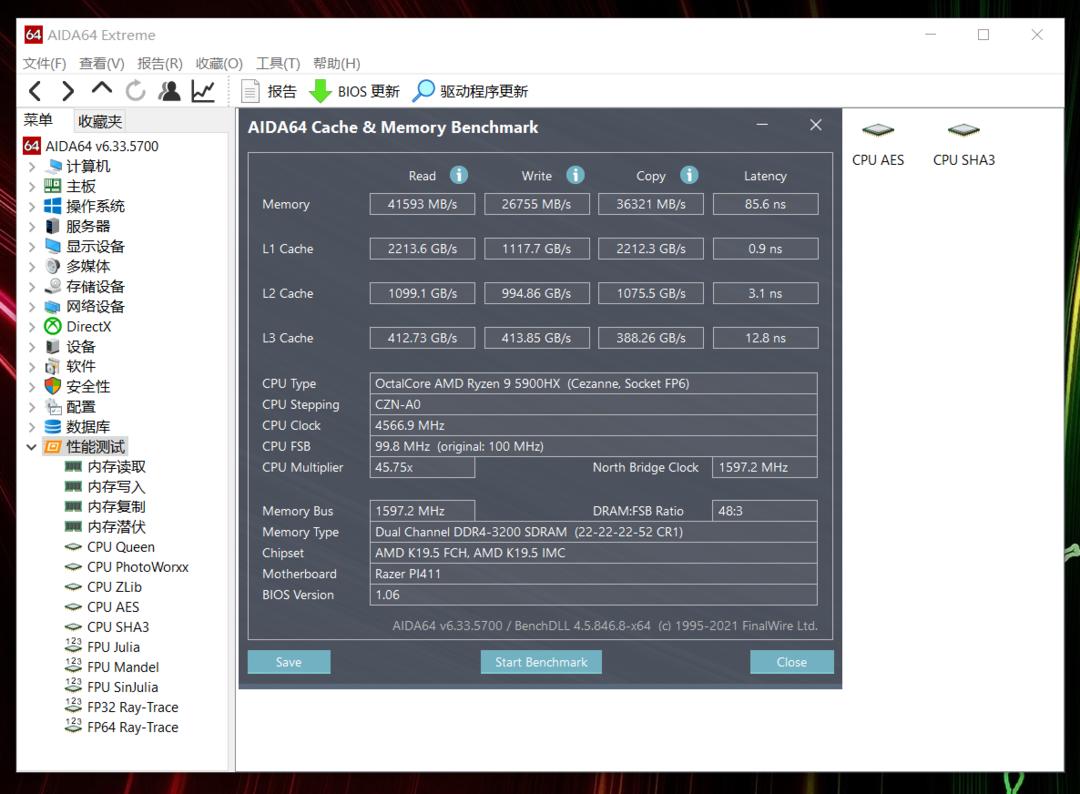Switch to 菜单 menu tab

click(x=38, y=120)
